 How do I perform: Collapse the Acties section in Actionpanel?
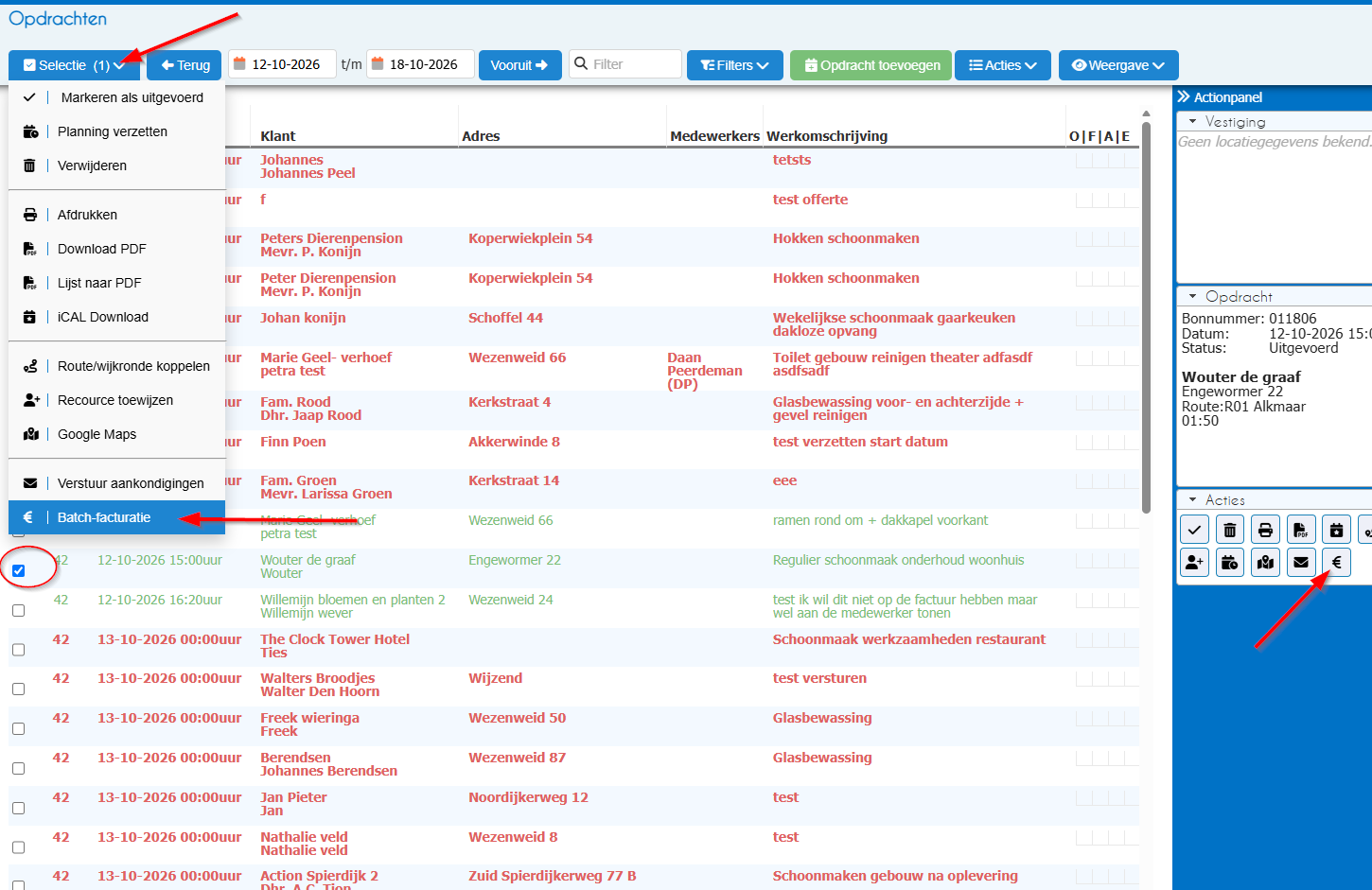[1193, 499]
